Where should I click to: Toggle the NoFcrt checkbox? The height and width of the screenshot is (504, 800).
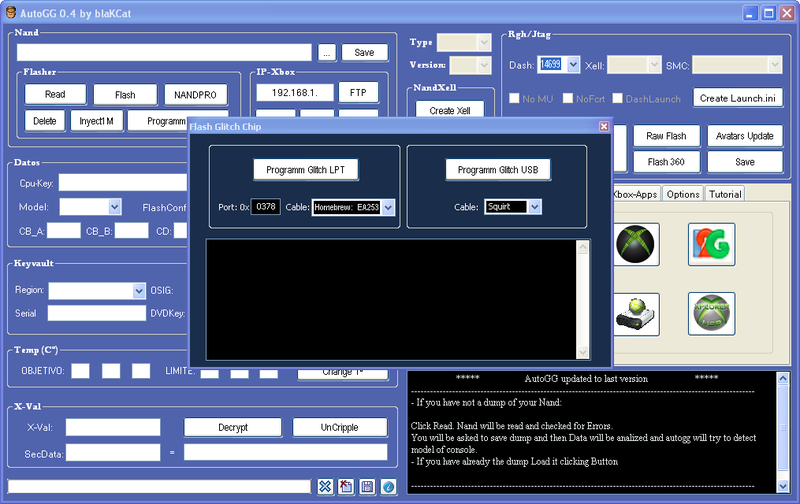coord(567,98)
